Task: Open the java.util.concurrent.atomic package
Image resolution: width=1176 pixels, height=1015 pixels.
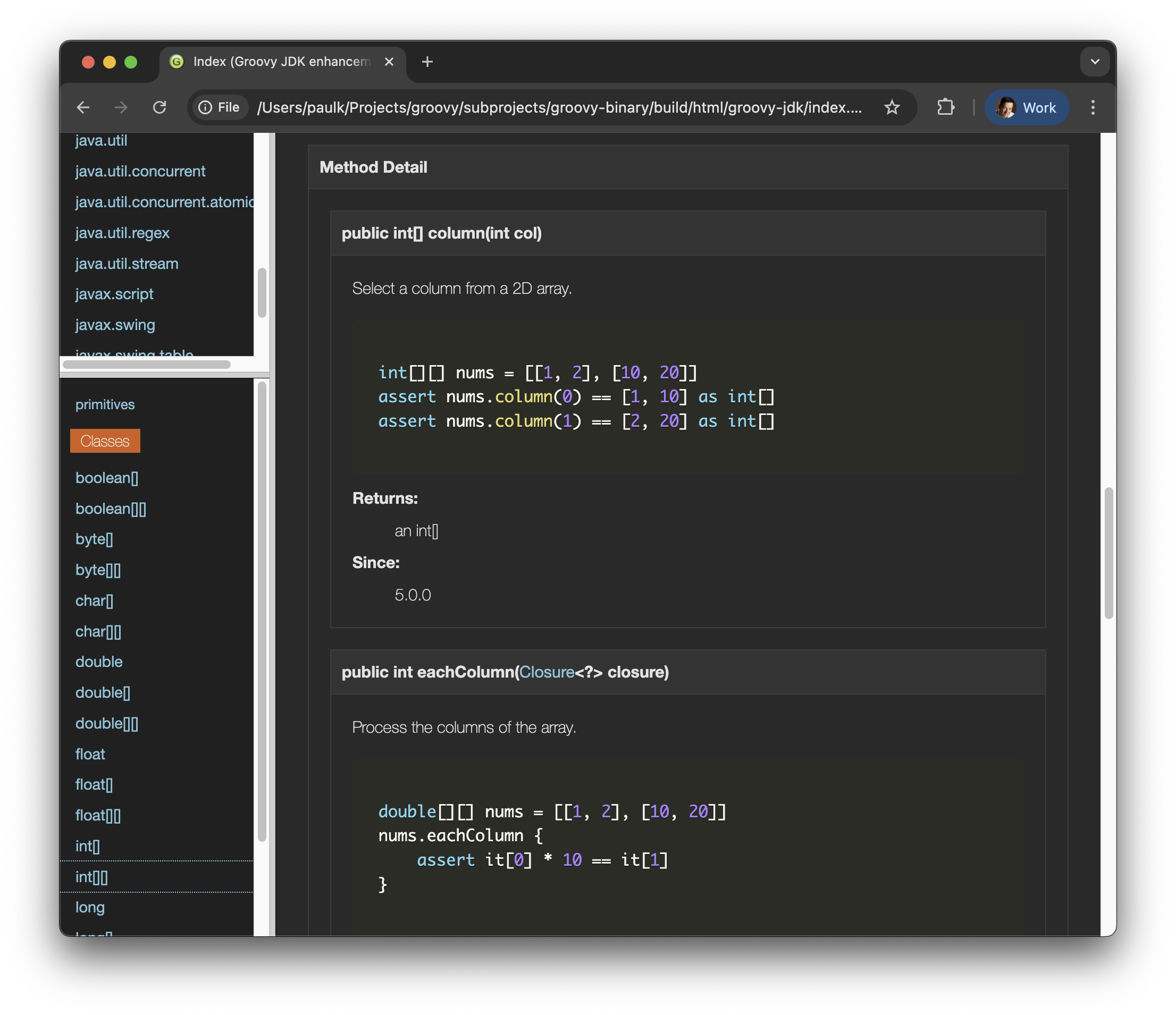Action: 165,202
